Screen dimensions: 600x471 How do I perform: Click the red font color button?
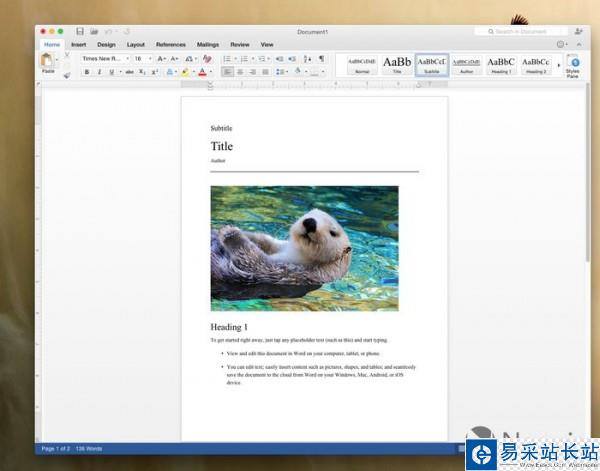coord(203,72)
